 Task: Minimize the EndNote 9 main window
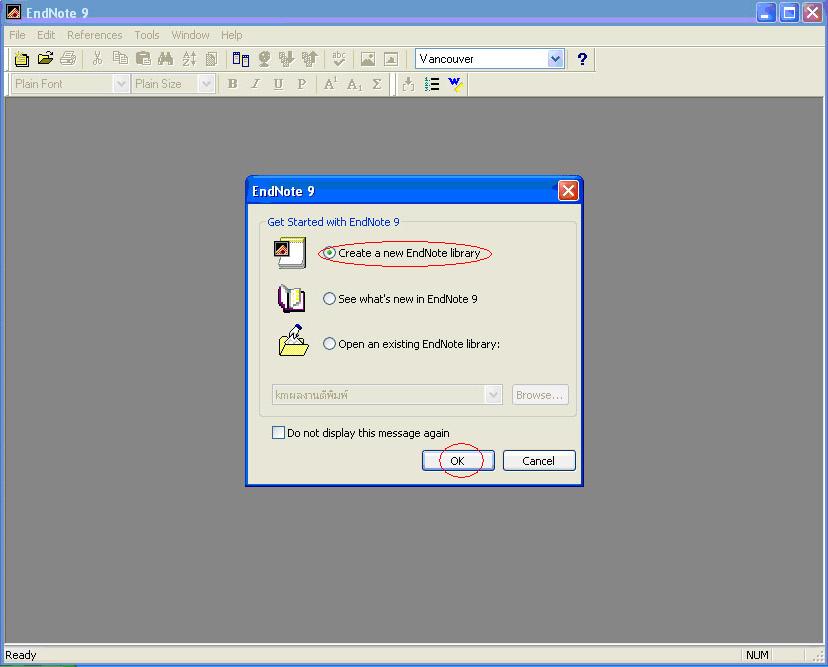coord(766,12)
